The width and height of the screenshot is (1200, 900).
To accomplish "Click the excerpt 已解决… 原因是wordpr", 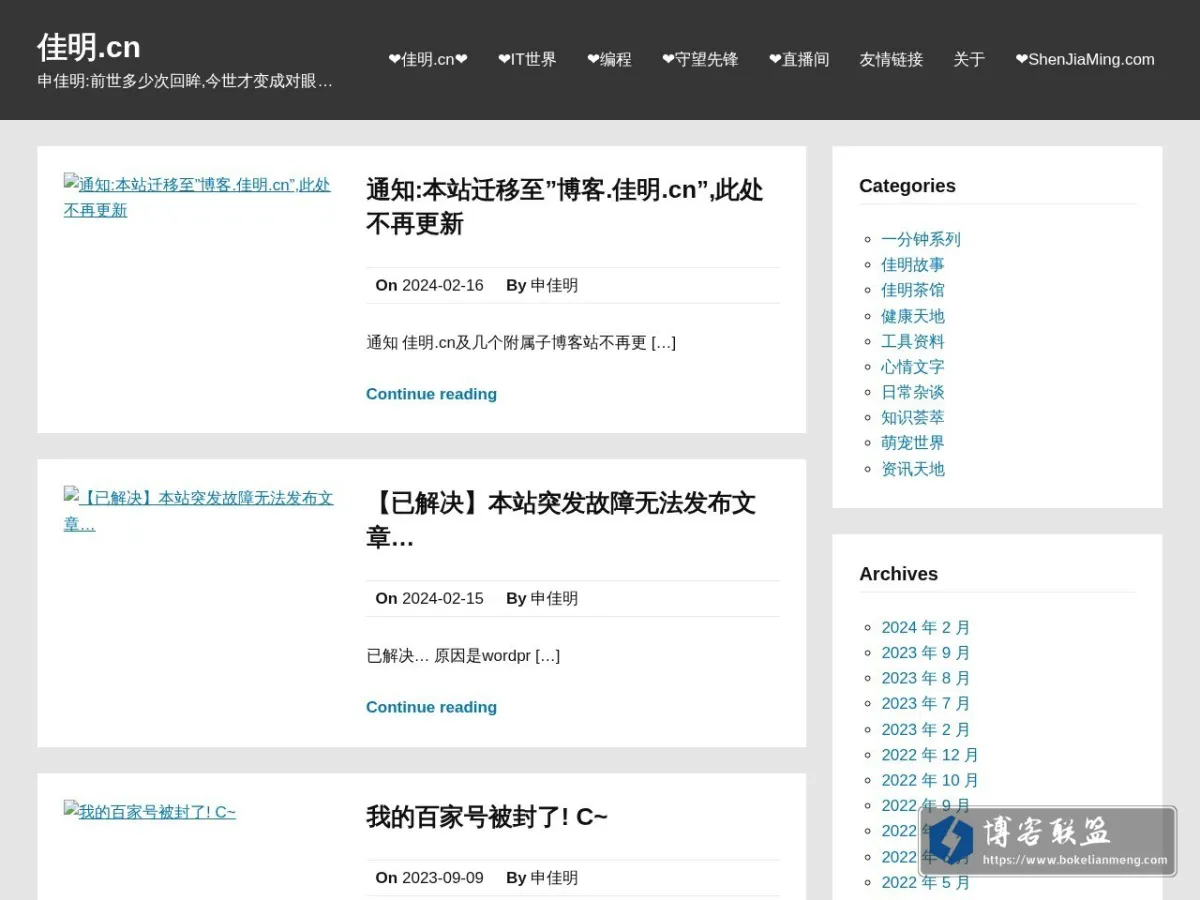I will pos(463,655).
